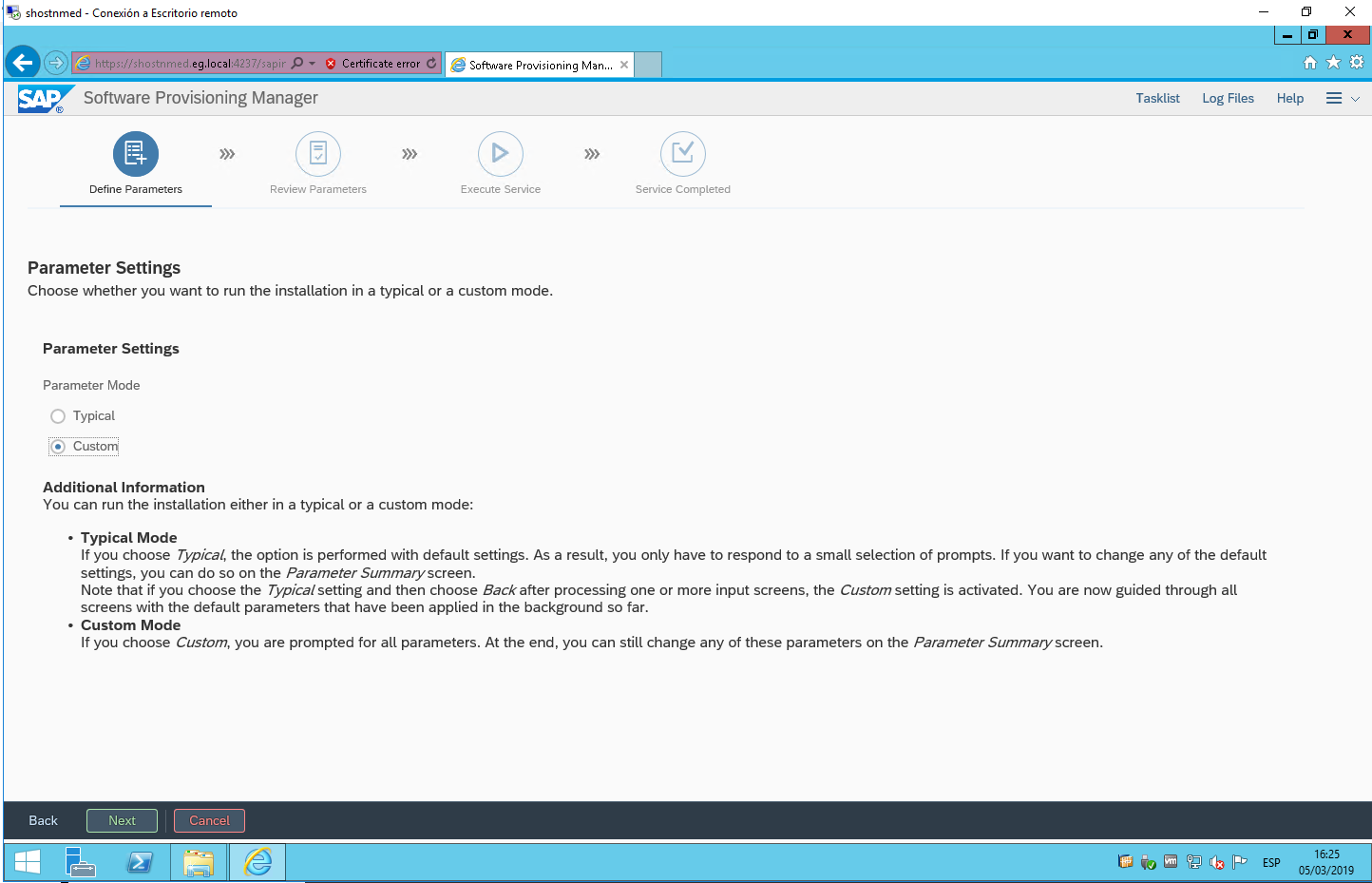Click the Define Parameters step icon

(x=136, y=154)
